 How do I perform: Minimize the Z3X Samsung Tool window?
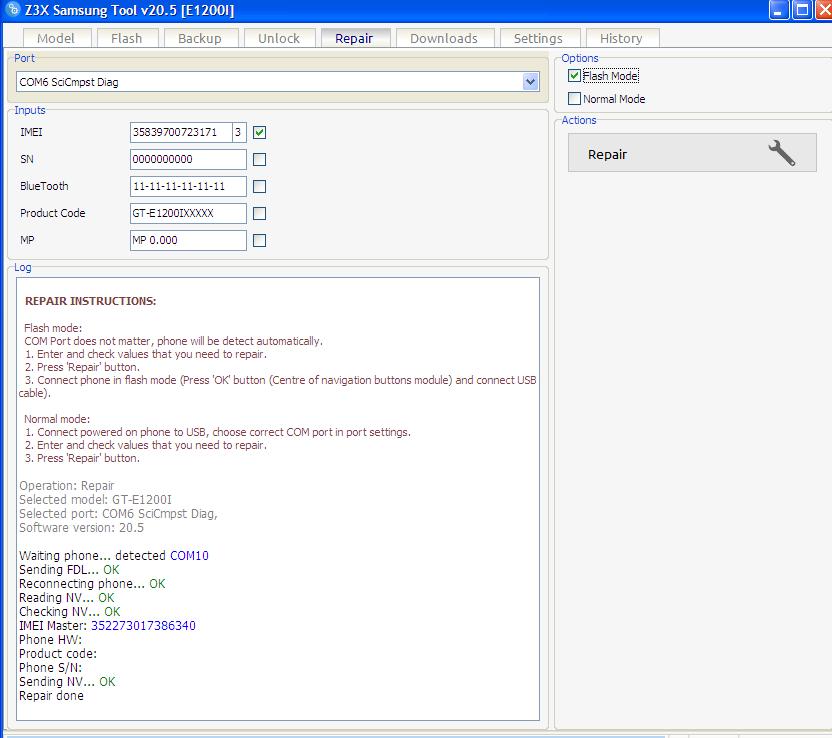pos(778,10)
